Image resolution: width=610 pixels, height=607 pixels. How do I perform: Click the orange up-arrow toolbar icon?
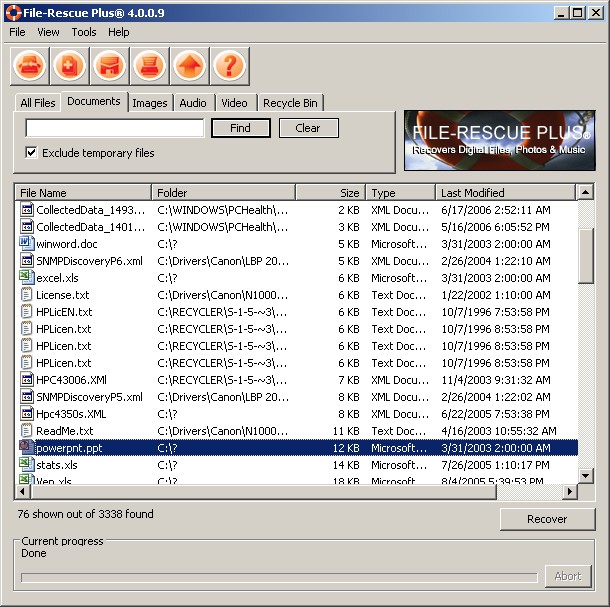click(190, 65)
